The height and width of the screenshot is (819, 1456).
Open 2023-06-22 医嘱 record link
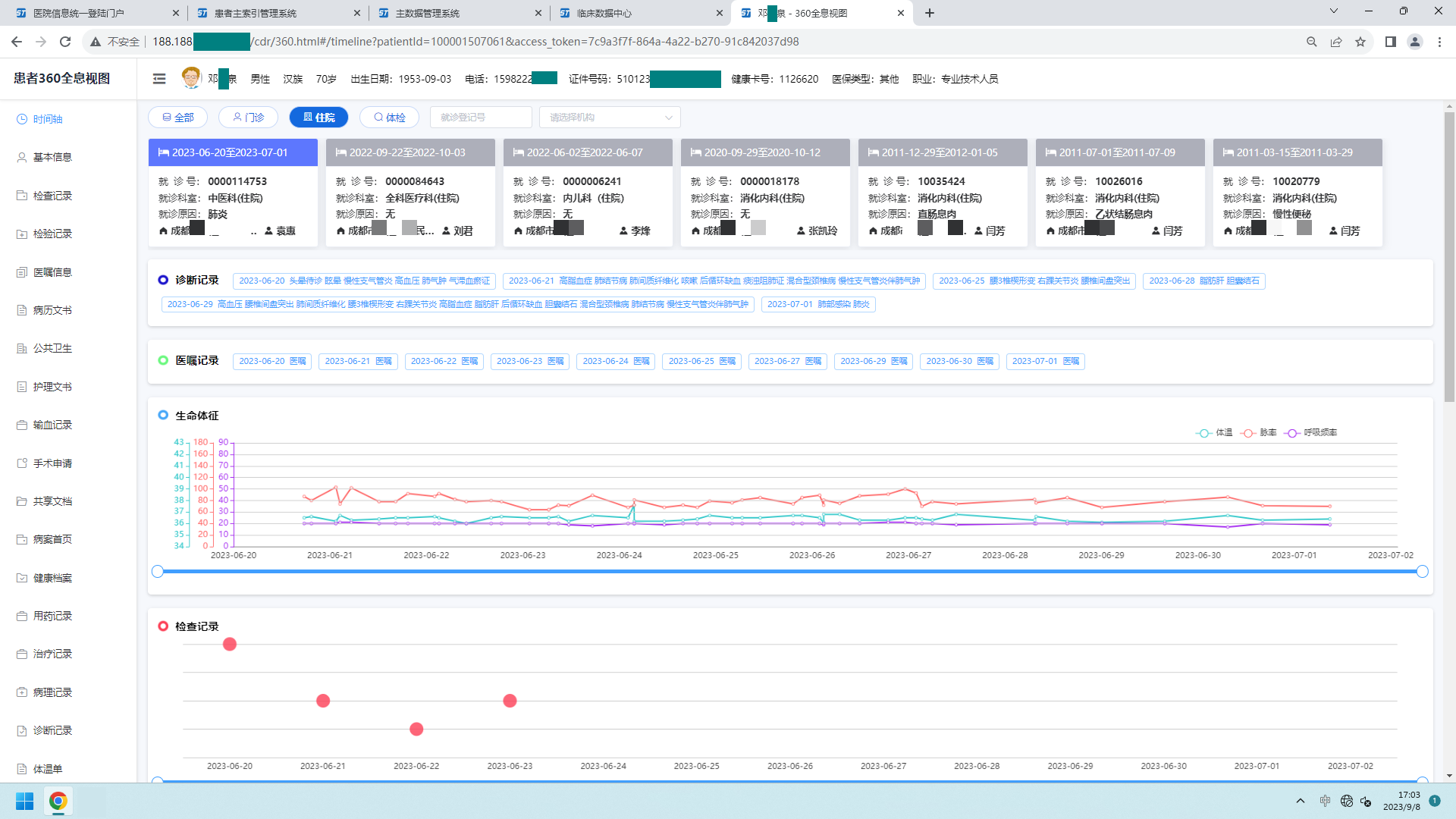click(444, 362)
